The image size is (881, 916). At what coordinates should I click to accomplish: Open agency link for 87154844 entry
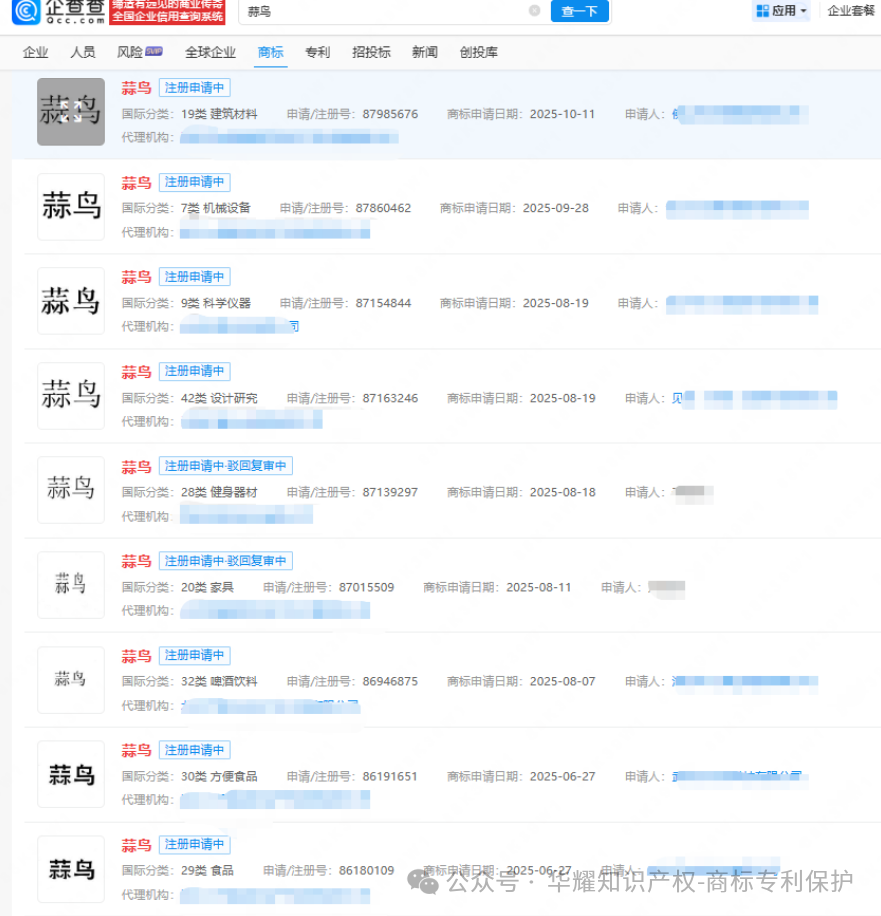(240, 327)
